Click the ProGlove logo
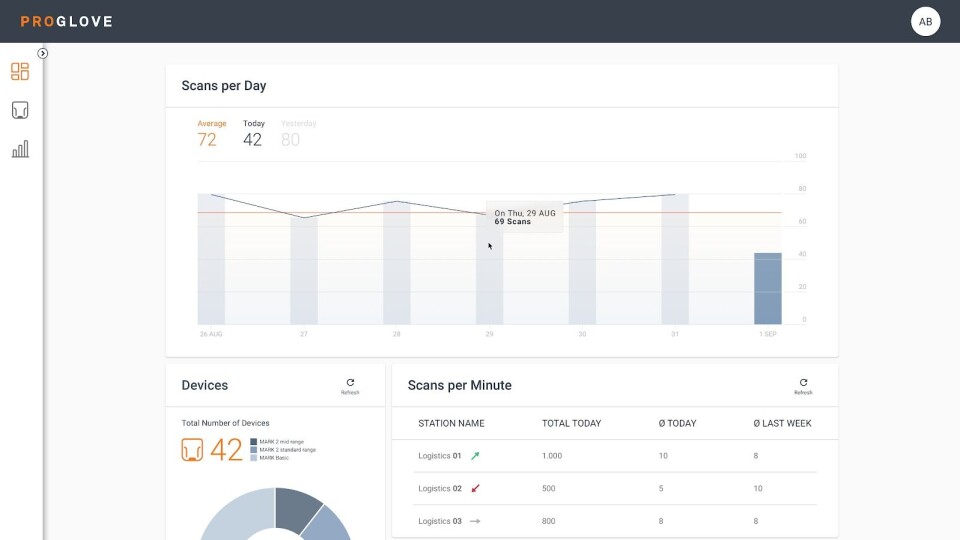This screenshot has height=540, width=960. point(66,21)
